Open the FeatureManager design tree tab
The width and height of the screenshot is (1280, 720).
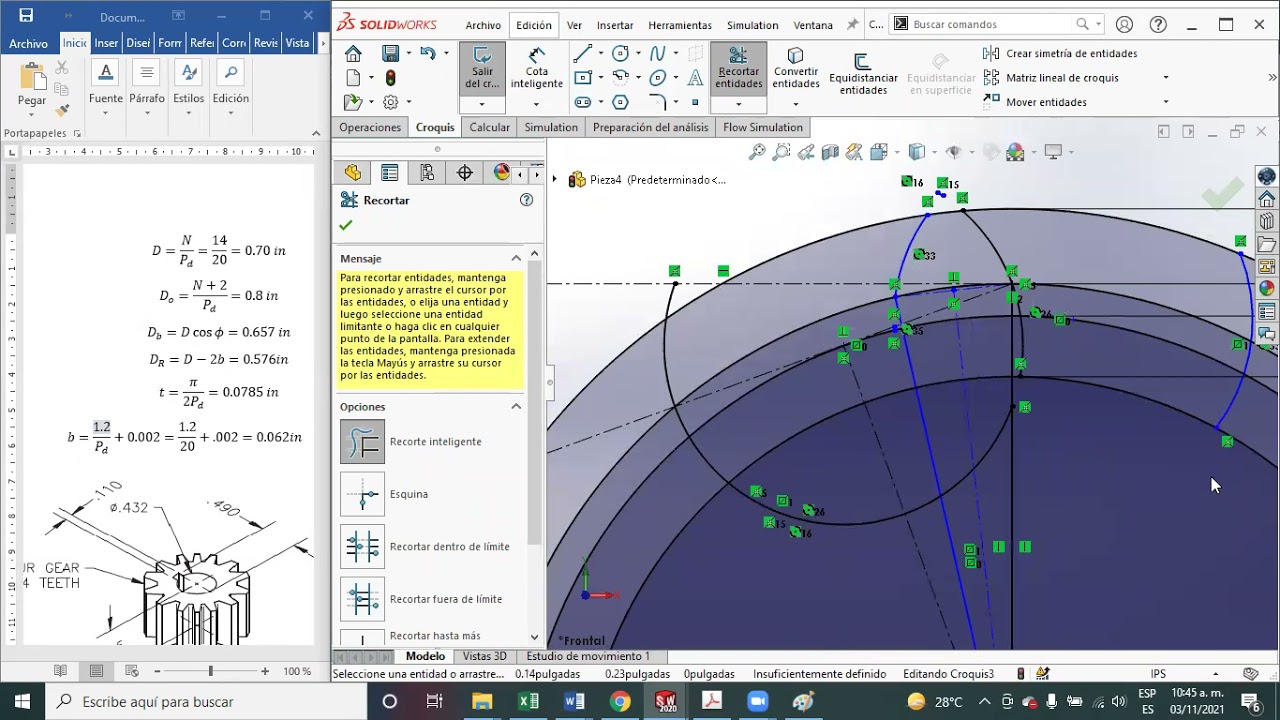click(x=352, y=173)
